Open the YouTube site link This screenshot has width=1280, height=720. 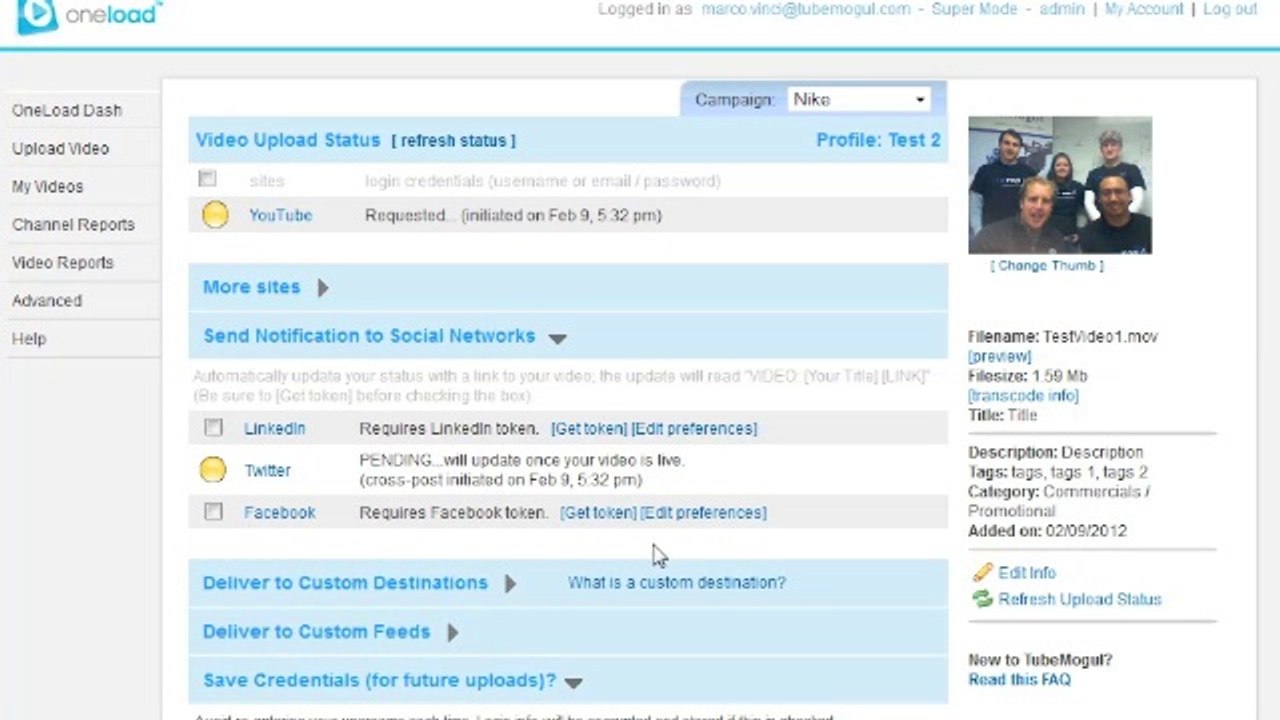coord(280,215)
